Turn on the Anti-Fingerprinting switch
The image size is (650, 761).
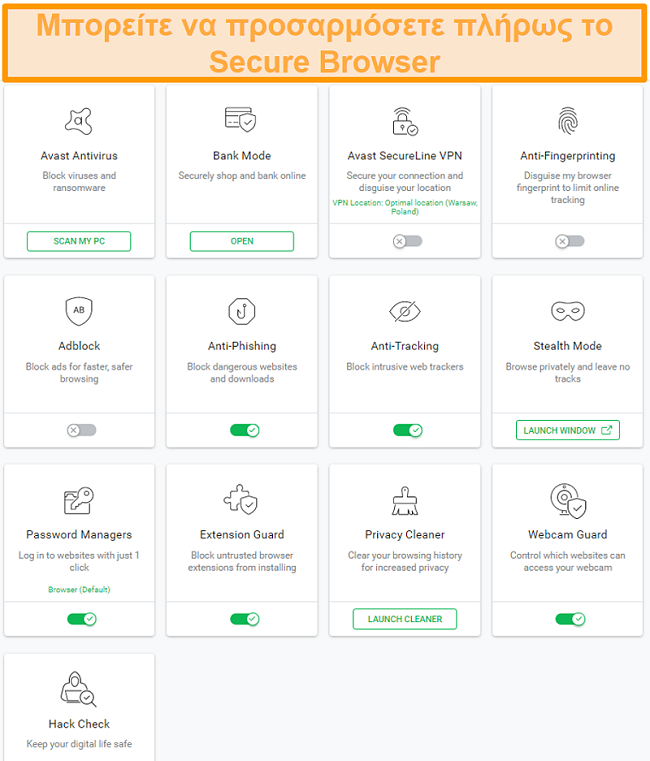[x=570, y=241]
